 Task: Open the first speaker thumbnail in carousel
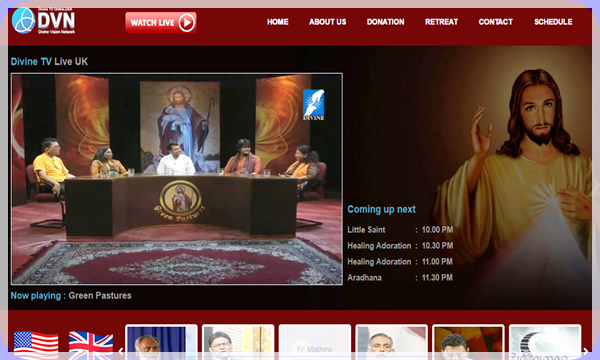(161, 342)
